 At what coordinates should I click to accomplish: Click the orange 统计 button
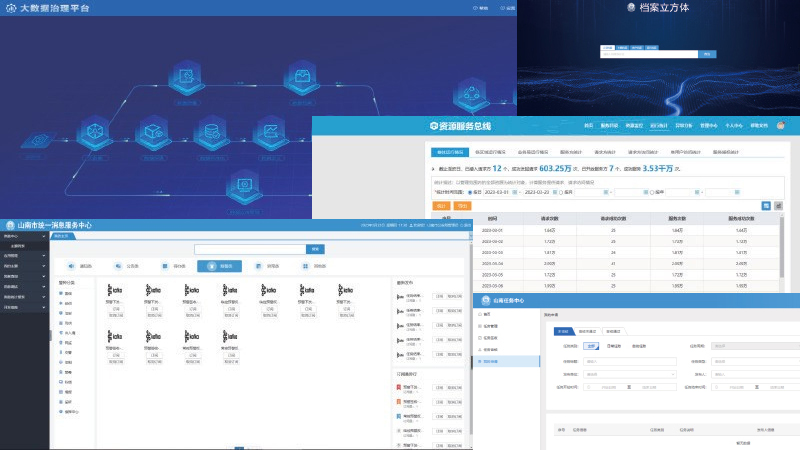441,205
